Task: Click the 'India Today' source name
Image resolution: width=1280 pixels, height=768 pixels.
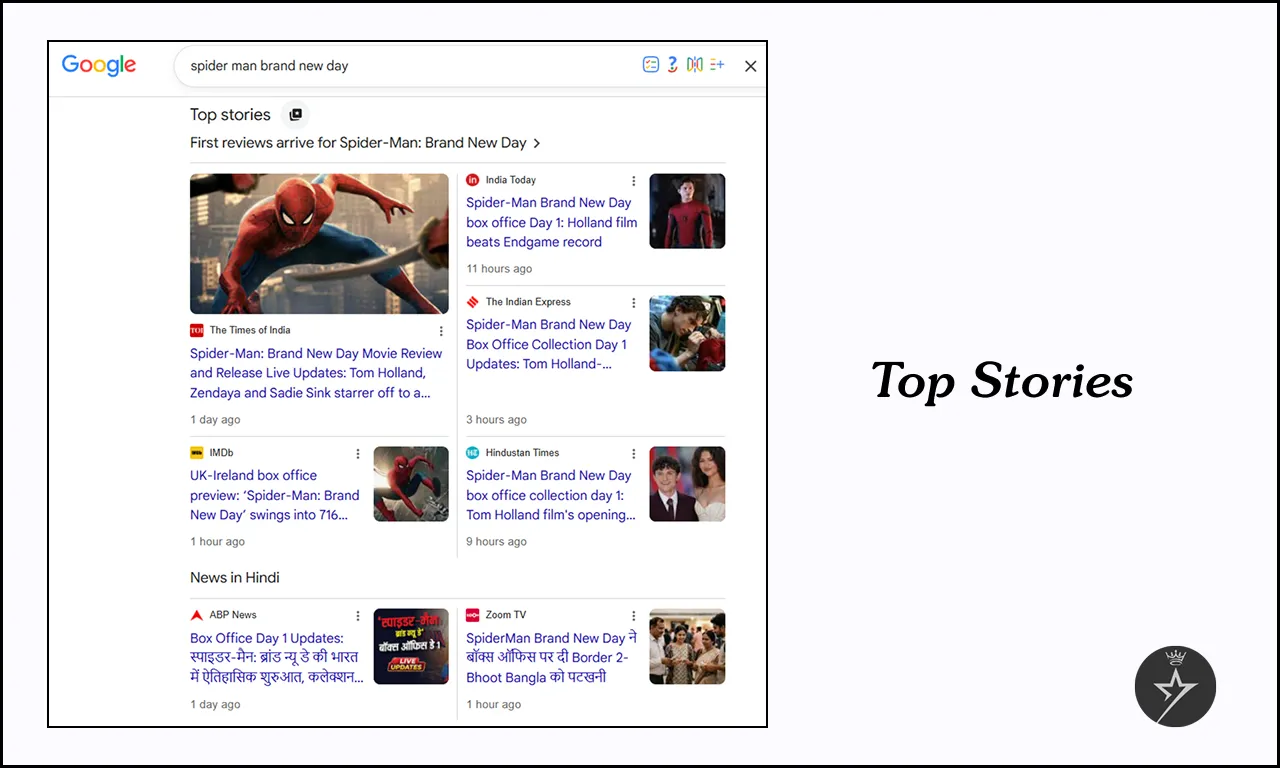Action: tap(511, 180)
